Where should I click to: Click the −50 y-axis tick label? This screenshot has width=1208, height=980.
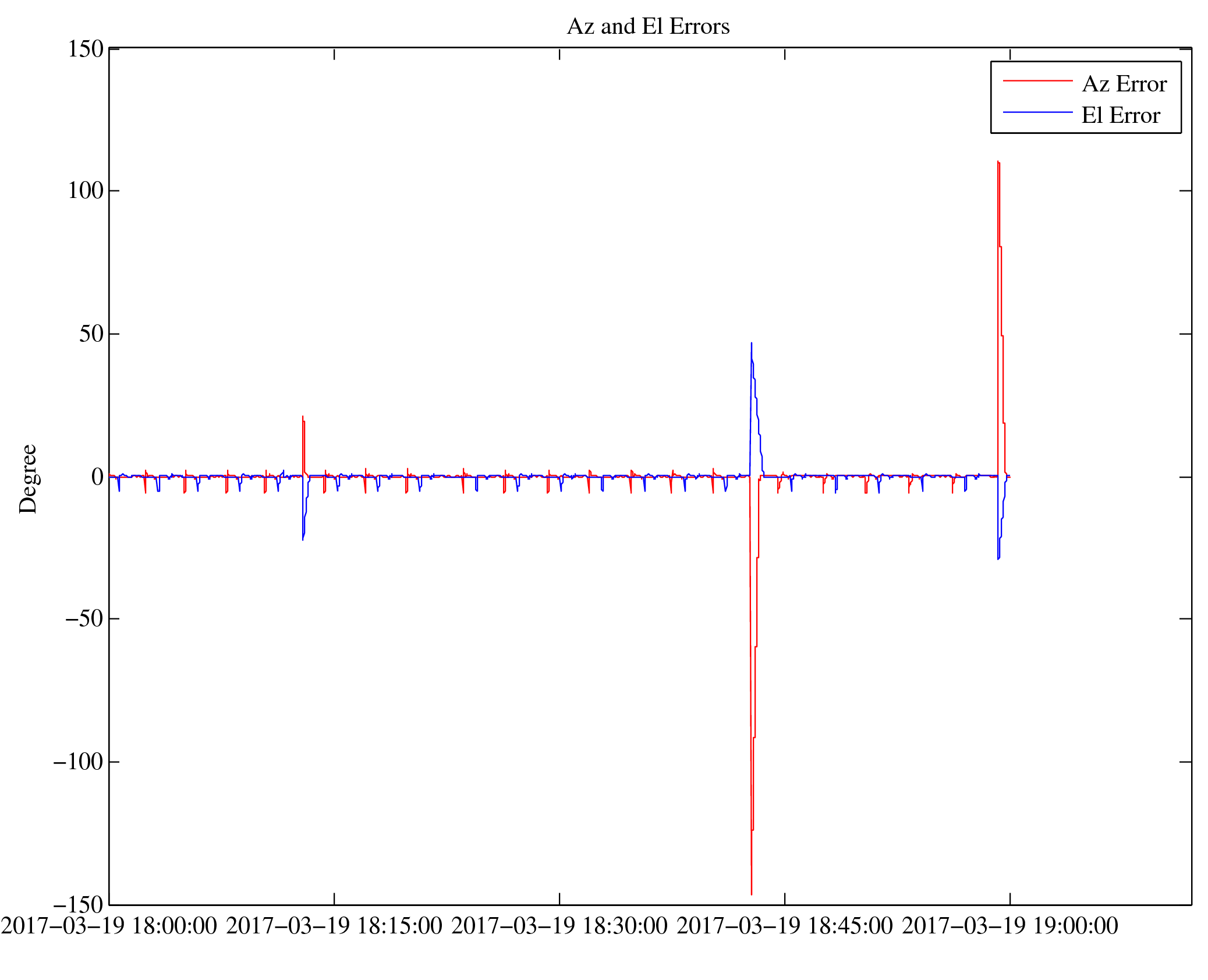[84, 618]
